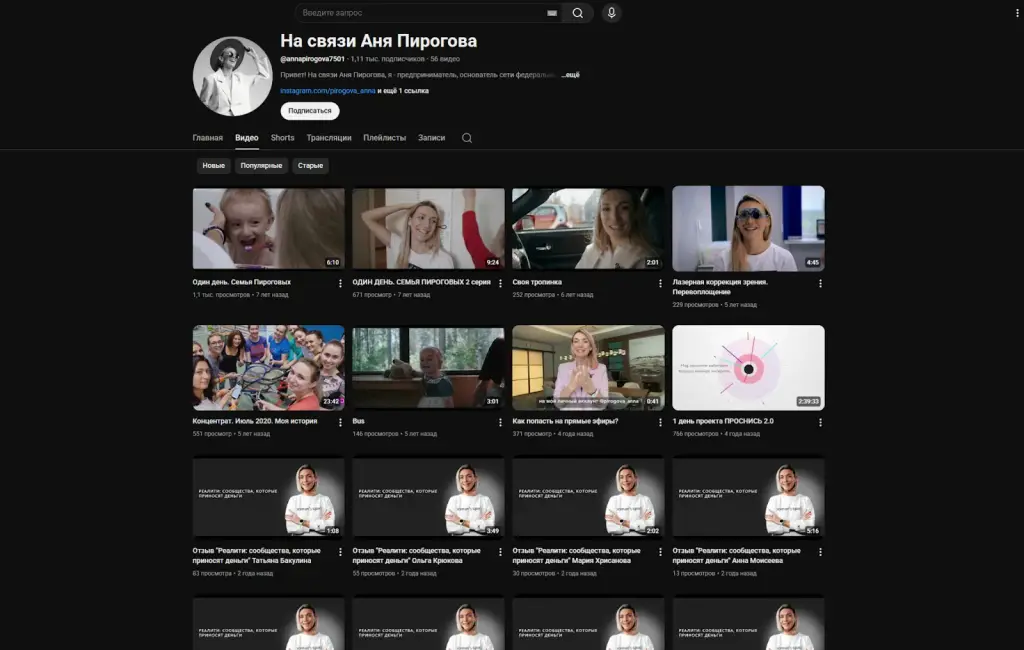Play thumbnail of Анна Моисеева review 5:16

(748, 498)
